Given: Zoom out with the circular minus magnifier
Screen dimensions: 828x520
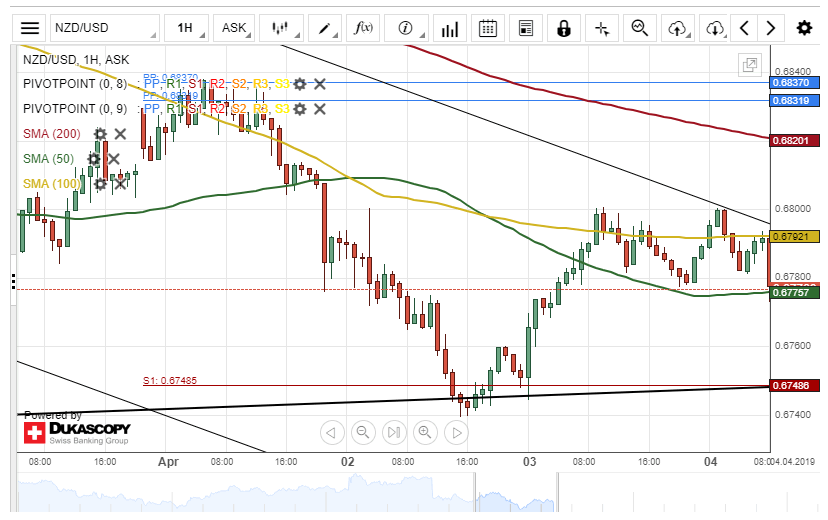Looking at the screenshot, I should (363, 433).
